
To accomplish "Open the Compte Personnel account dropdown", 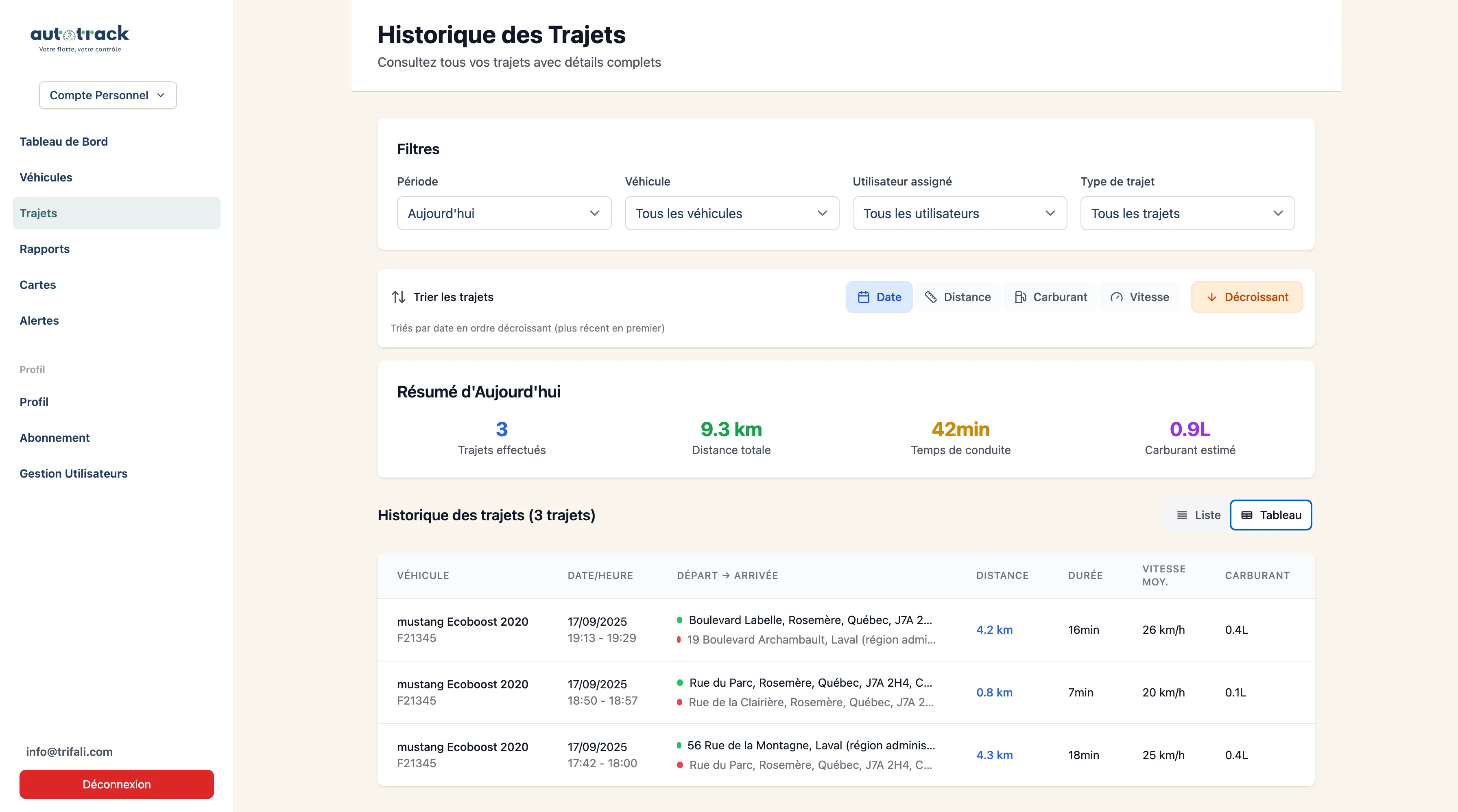I will 107,95.
